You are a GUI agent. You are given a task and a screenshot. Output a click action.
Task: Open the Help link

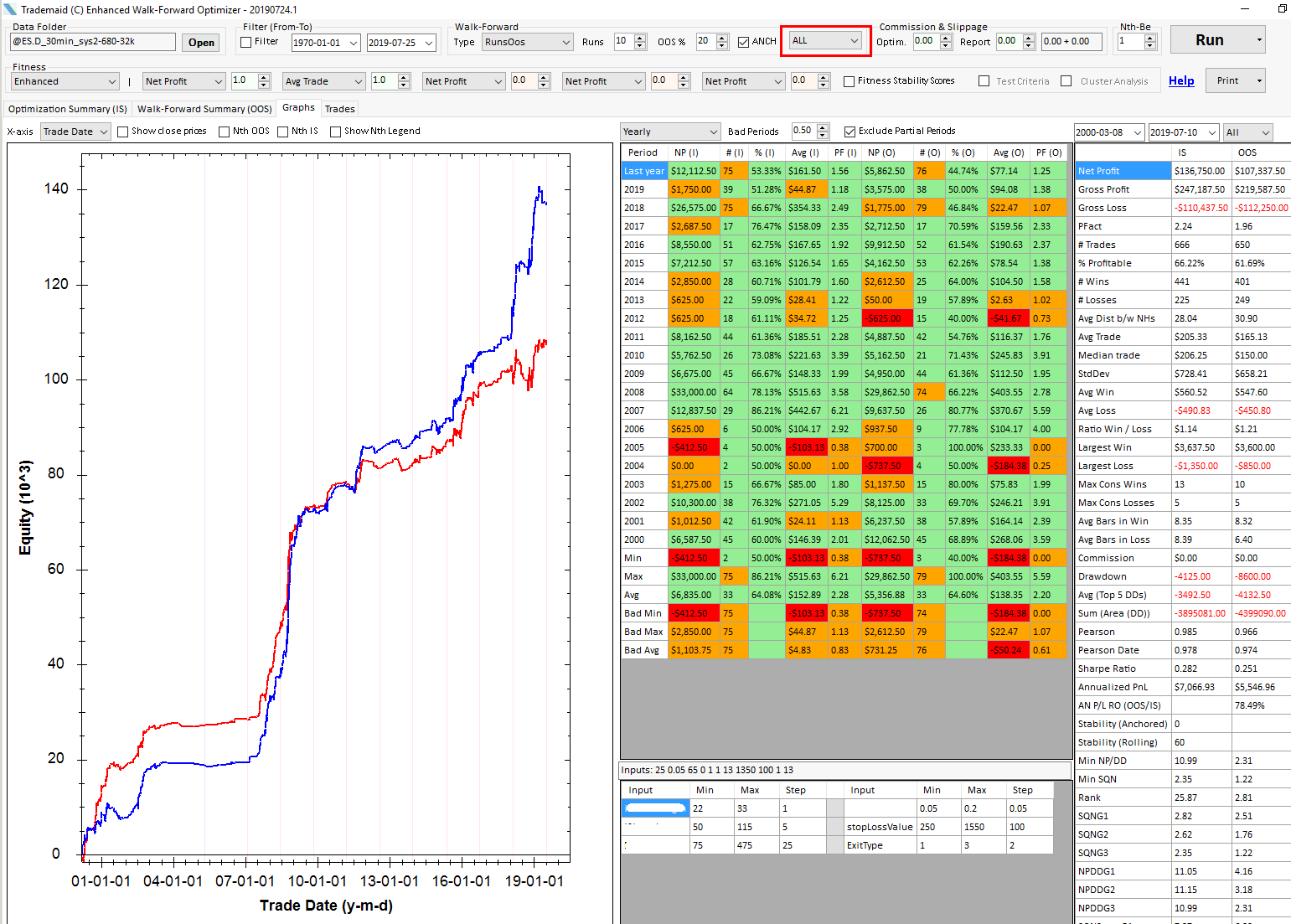coord(1181,81)
